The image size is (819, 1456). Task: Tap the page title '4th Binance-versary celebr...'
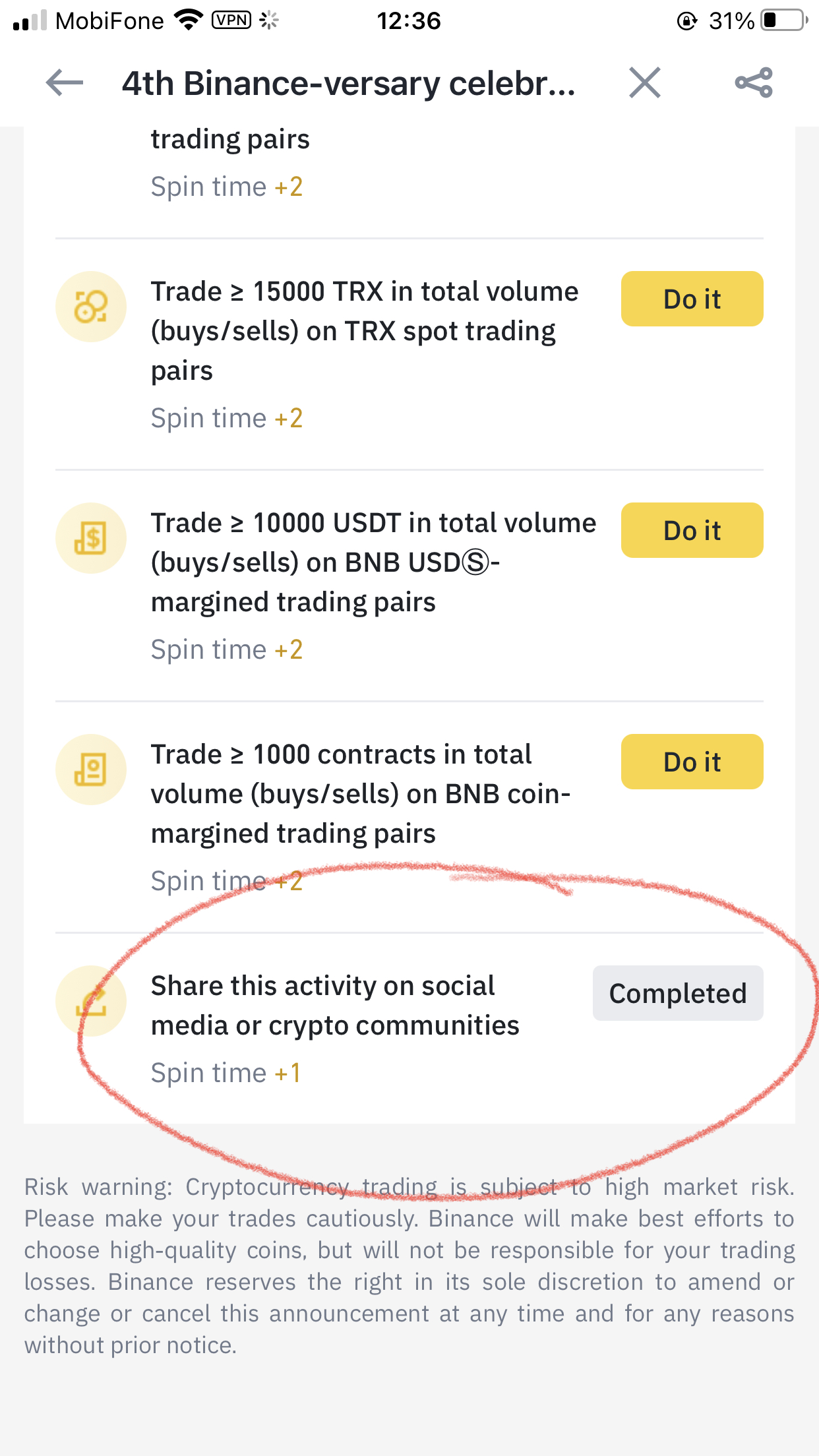click(x=348, y=84)
